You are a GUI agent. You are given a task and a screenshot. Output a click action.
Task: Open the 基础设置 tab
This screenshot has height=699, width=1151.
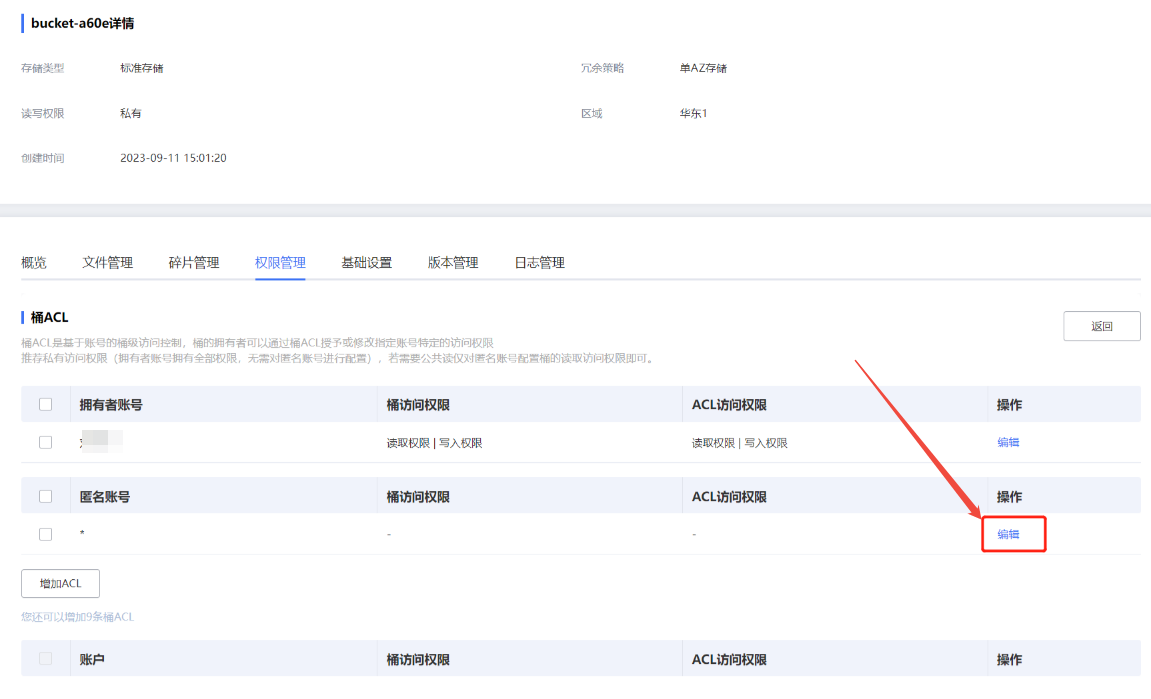pyautogui.click(x=367, y=263)
